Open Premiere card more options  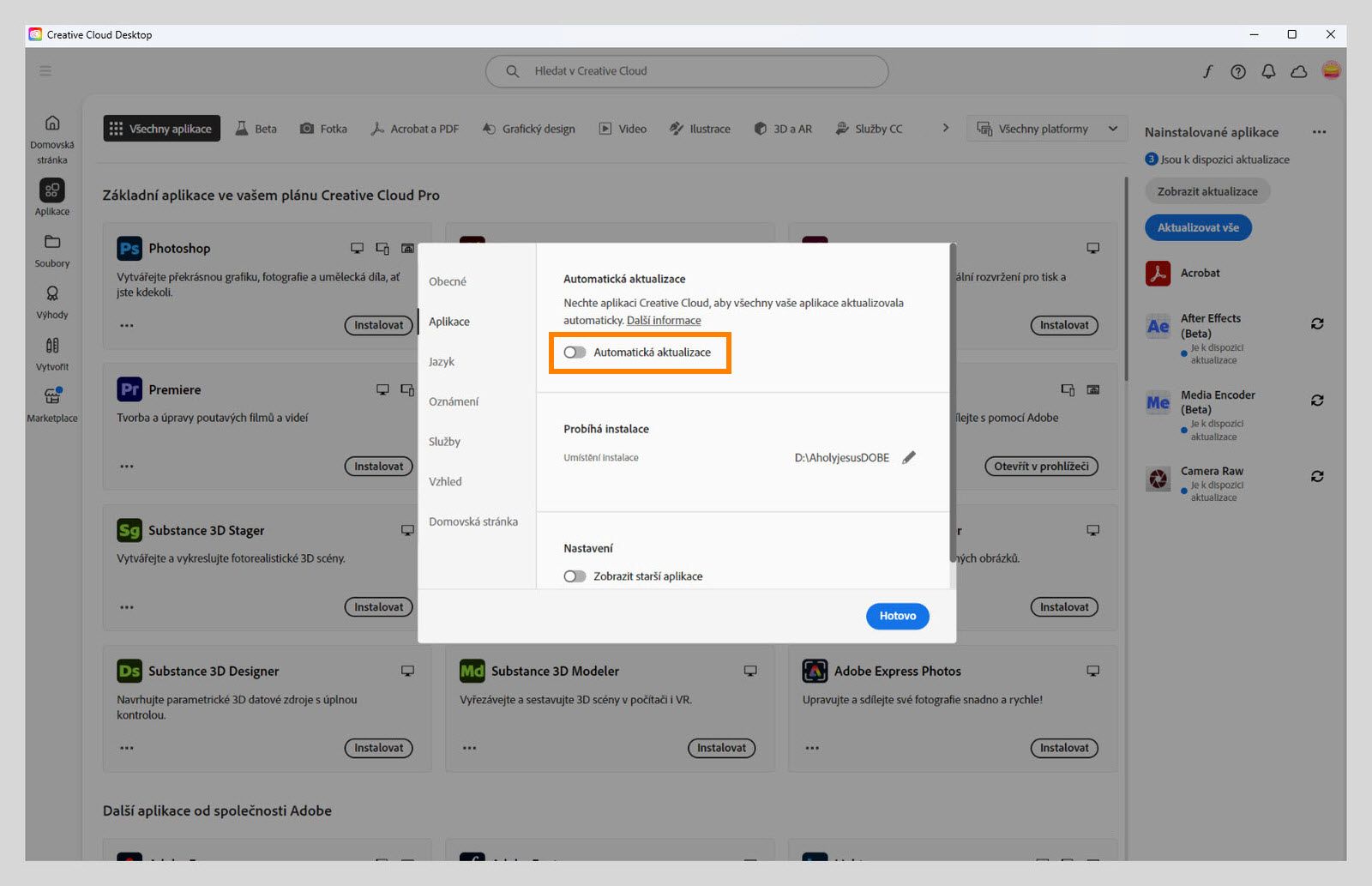127,467
